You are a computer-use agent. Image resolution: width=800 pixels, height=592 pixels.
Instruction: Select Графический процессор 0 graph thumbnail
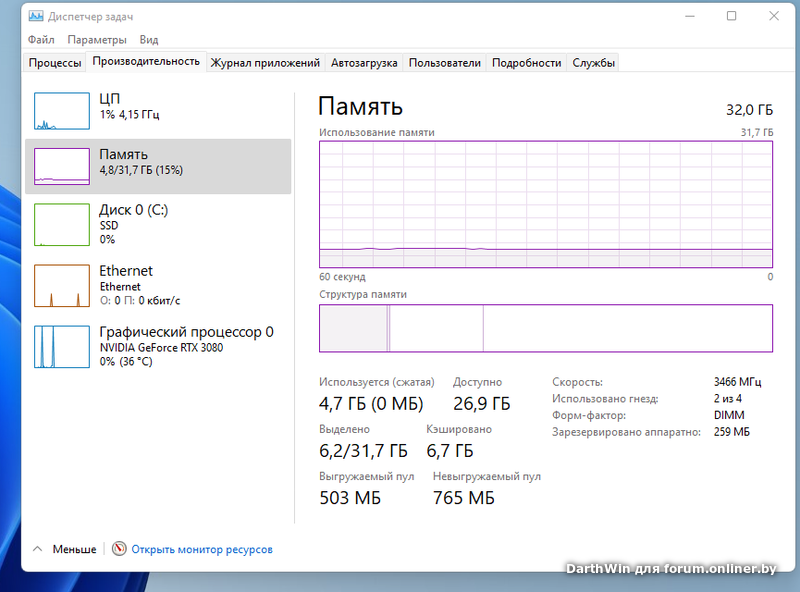coord(62,347)
